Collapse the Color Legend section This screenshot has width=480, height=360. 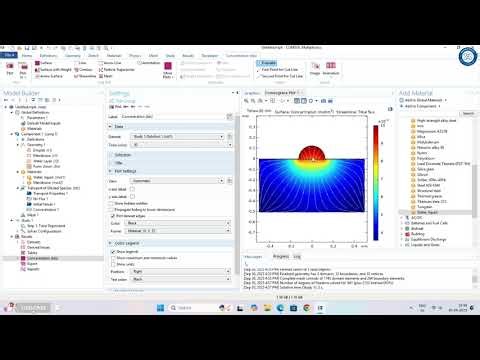(x=110, y=243)
